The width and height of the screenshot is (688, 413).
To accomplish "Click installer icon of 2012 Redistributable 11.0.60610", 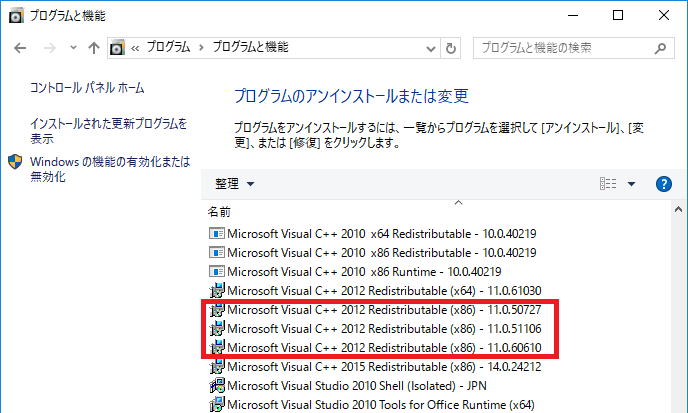I will 217,348.
